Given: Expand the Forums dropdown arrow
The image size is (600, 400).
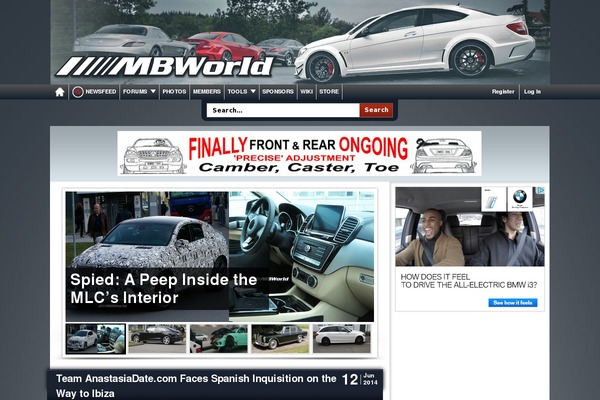Looking at the screenshot, I should click(x=153, y=91).
